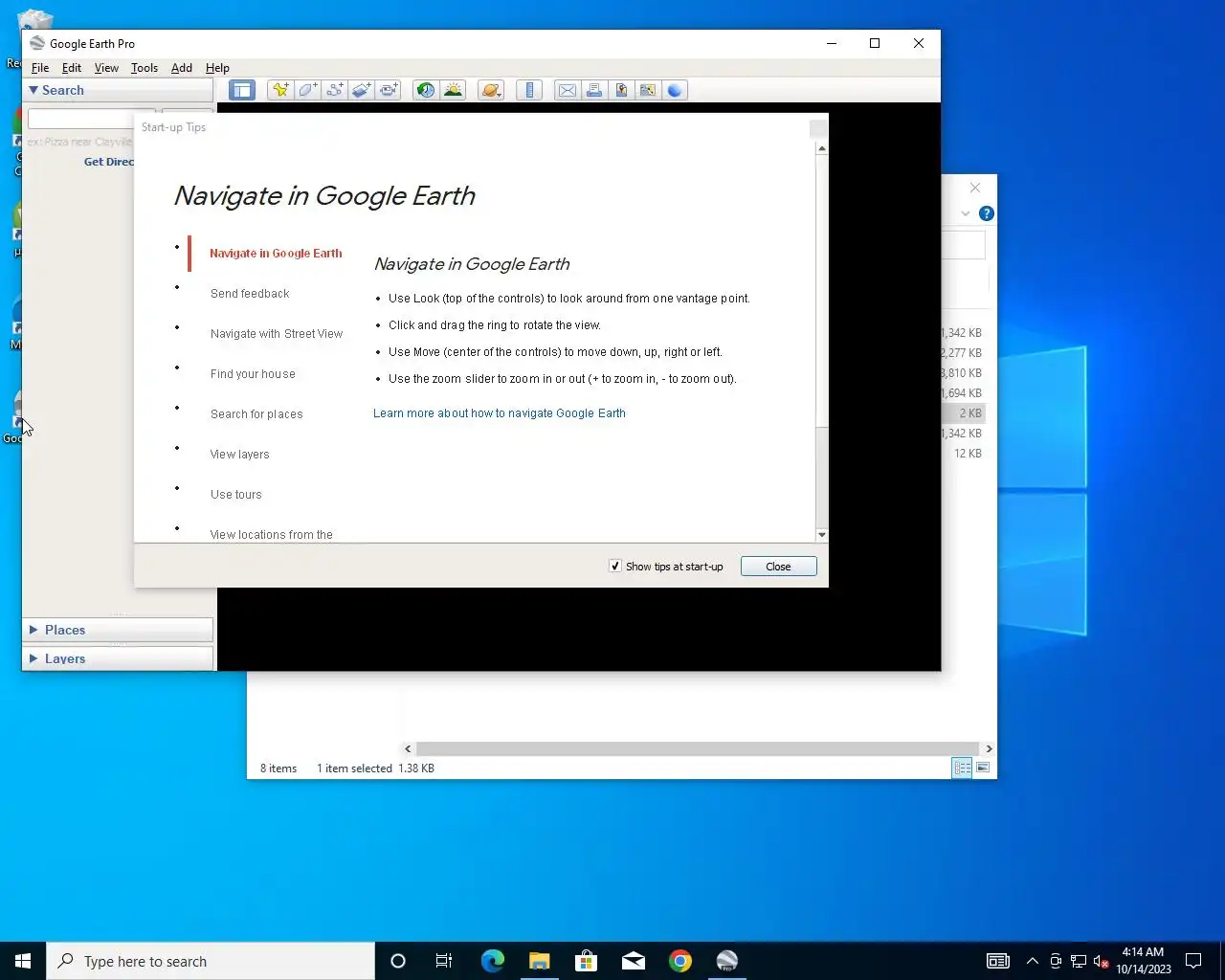1225x980 pixels.
Task: Add a placemark with the pushpin icon
Action: pos(280,90)
